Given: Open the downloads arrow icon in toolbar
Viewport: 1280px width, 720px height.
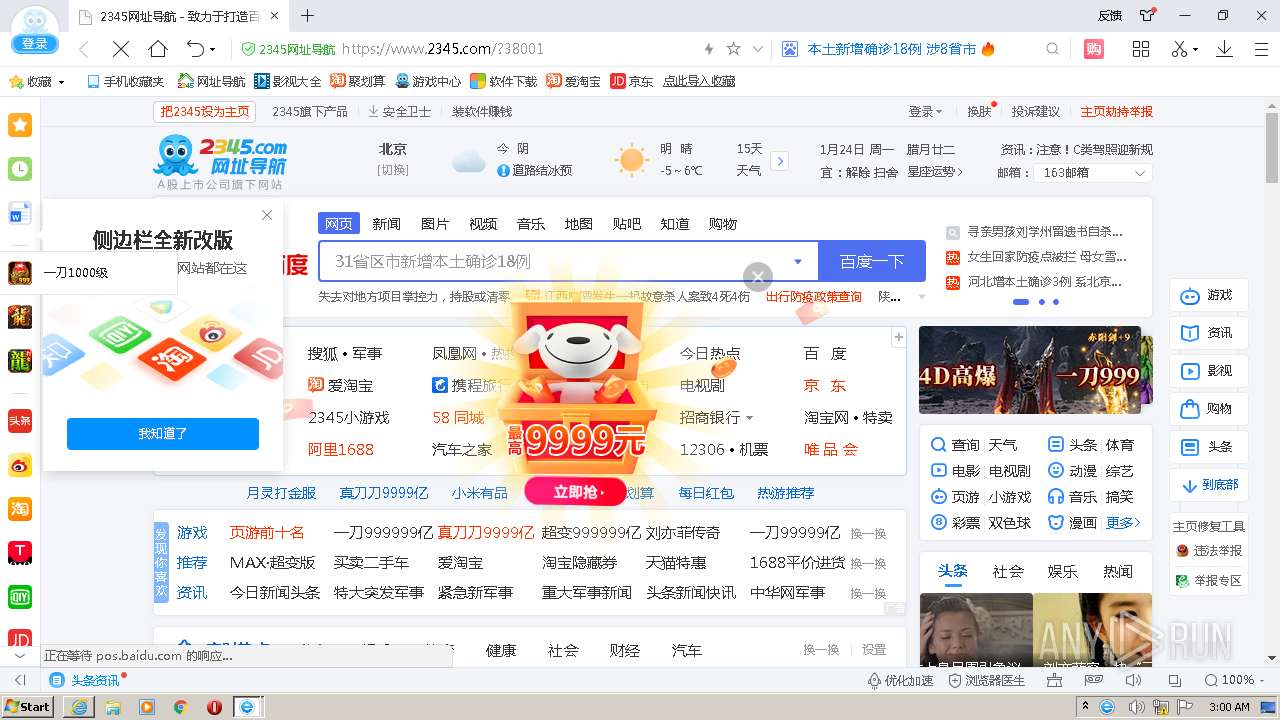Looking at the screenshot, I should 1224,49.
